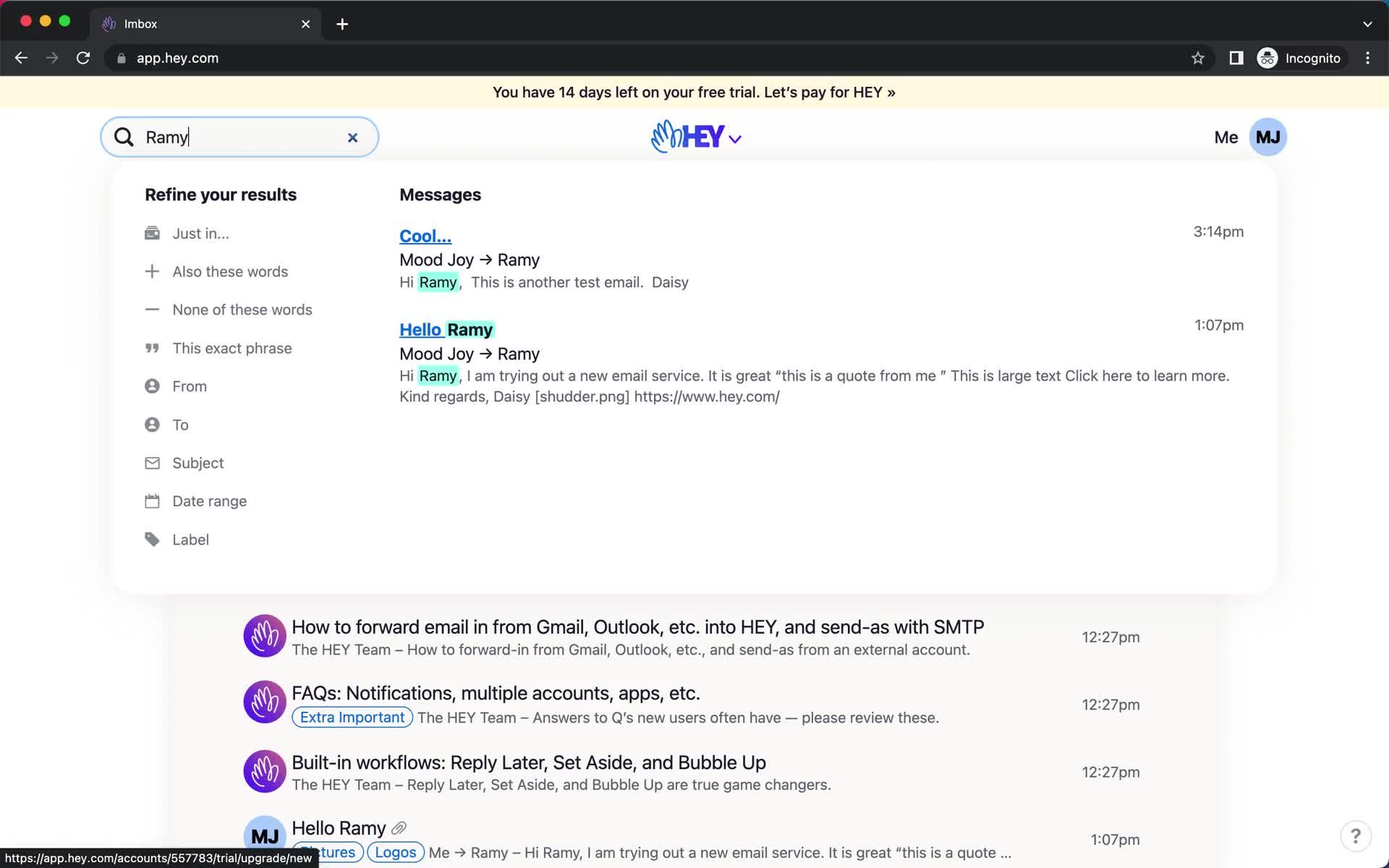1389x868 pixels.
Task: Click the person icon beside To
Action: [152, 425]
